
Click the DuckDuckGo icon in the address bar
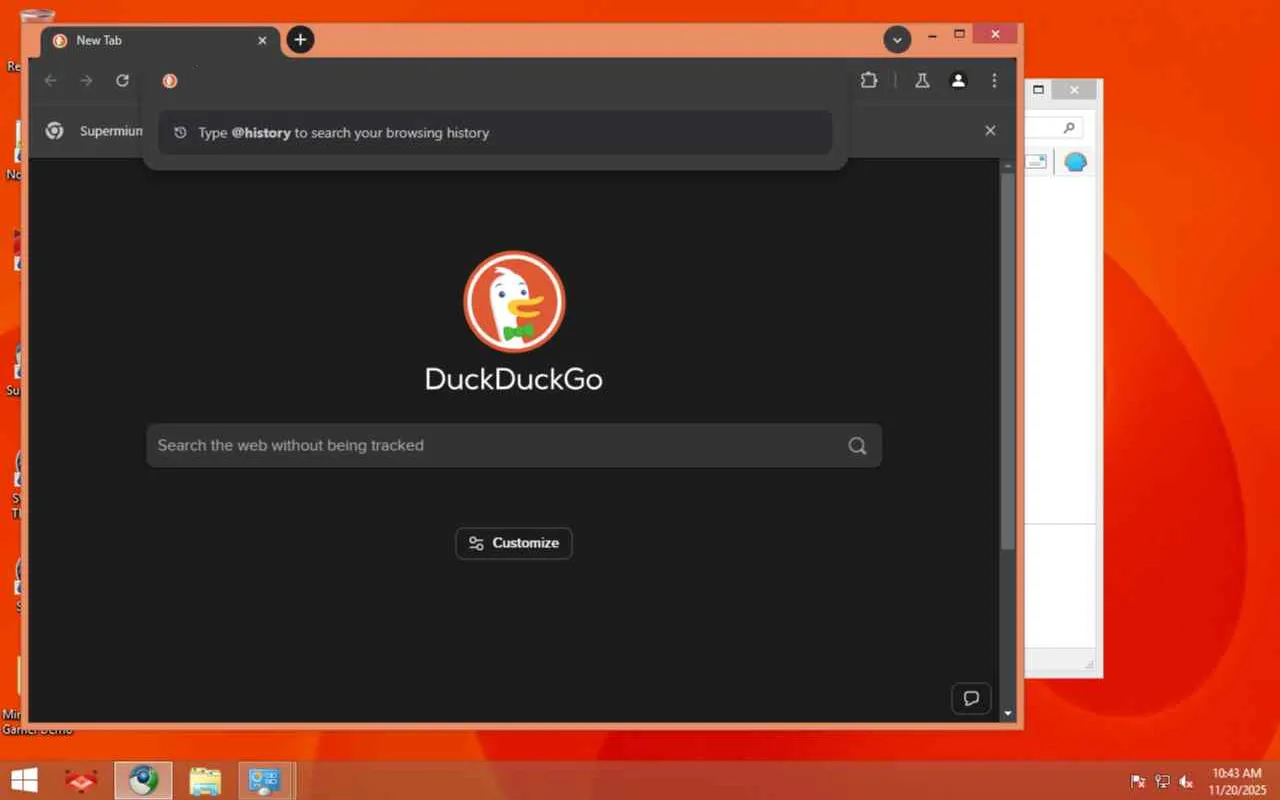click(x=170, y=81)
